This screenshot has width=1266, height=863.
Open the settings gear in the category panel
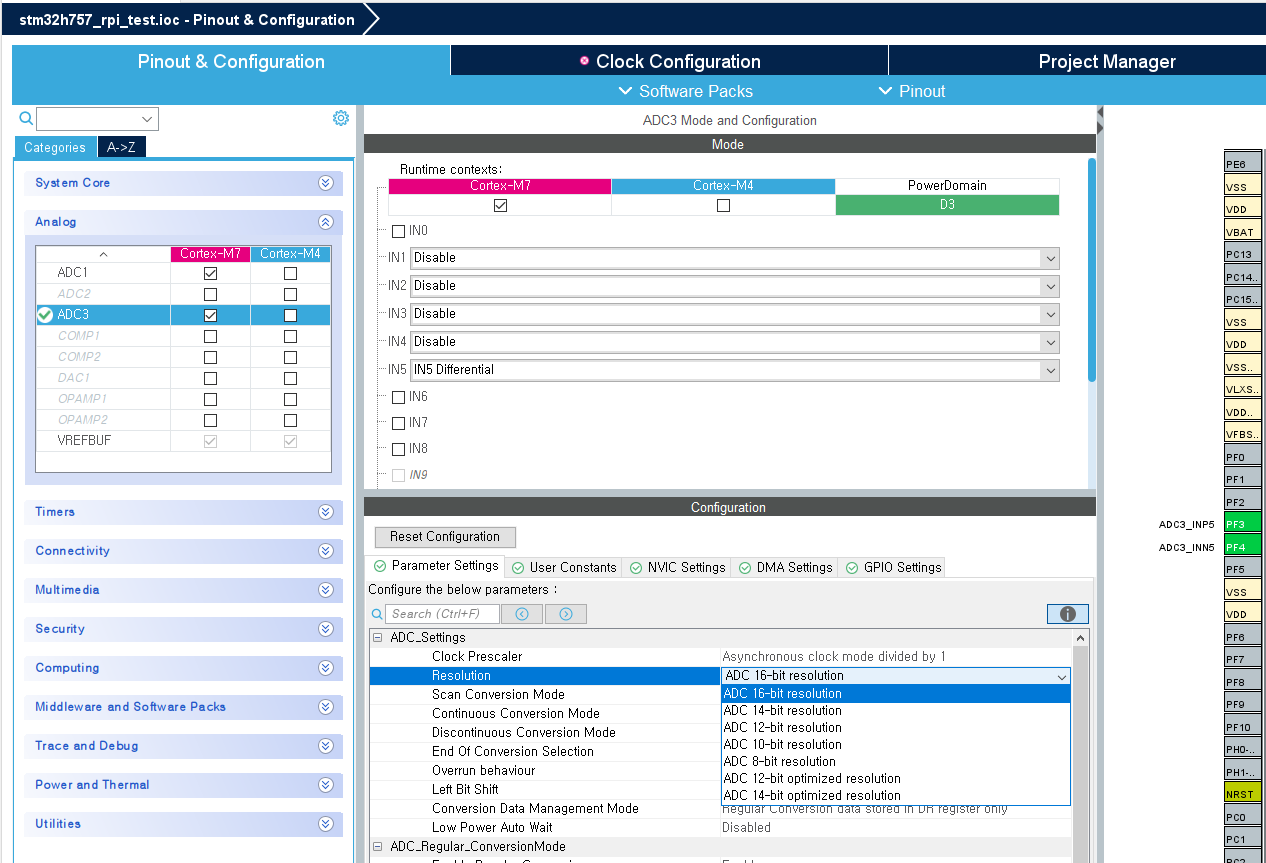point(341,118)
